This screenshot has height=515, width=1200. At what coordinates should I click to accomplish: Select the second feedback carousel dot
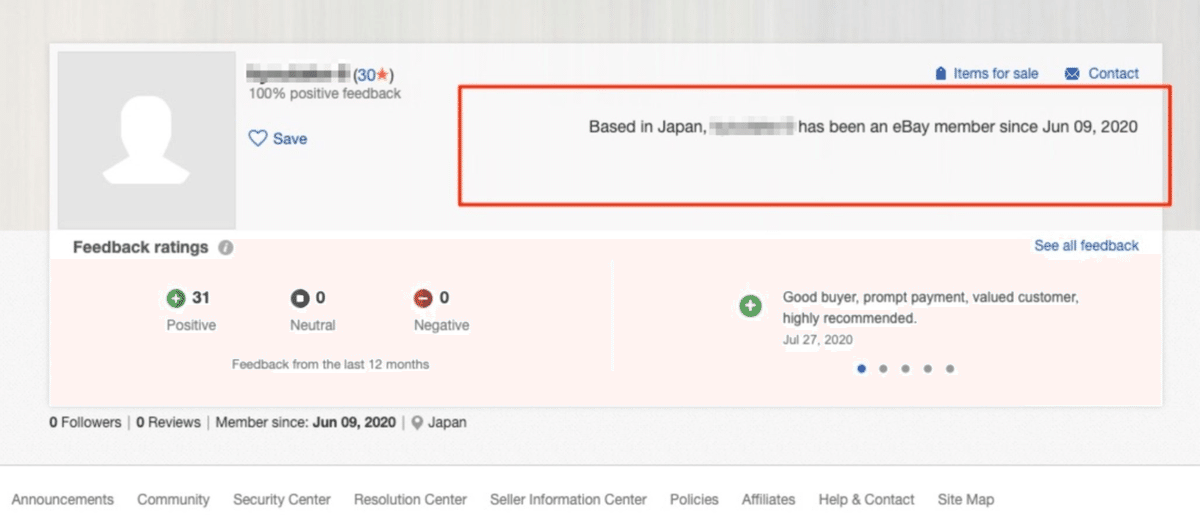pos(883,368)
